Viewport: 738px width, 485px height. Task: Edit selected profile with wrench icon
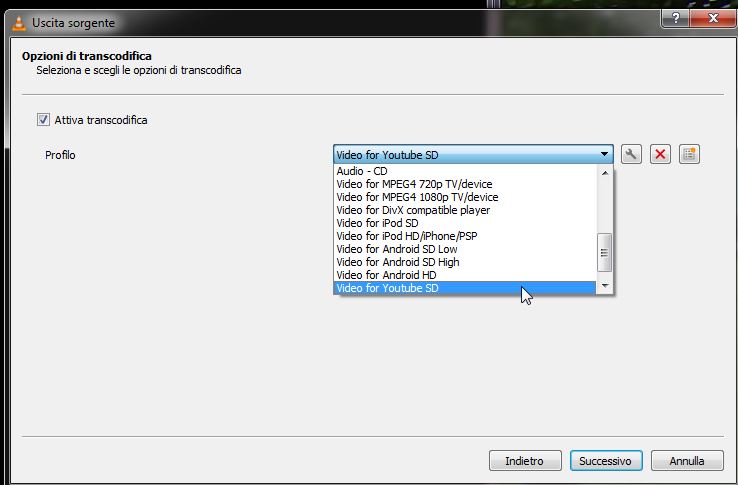631,154
